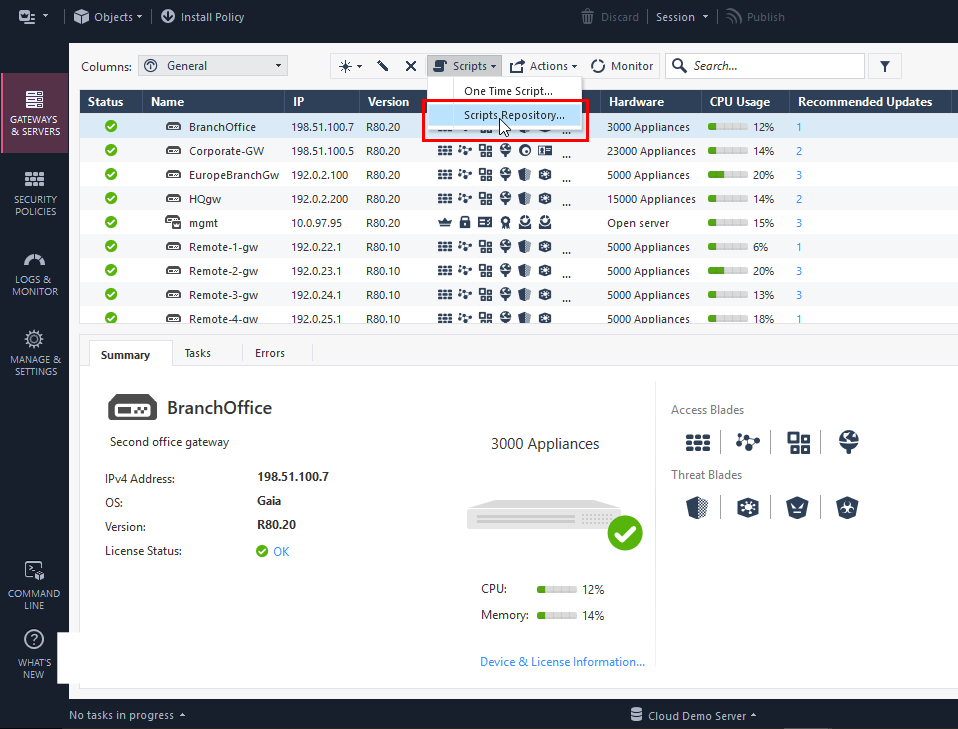Click the Edit pencil icon
The width and height of the screenshot is (958, 729).
pos(382,66)
